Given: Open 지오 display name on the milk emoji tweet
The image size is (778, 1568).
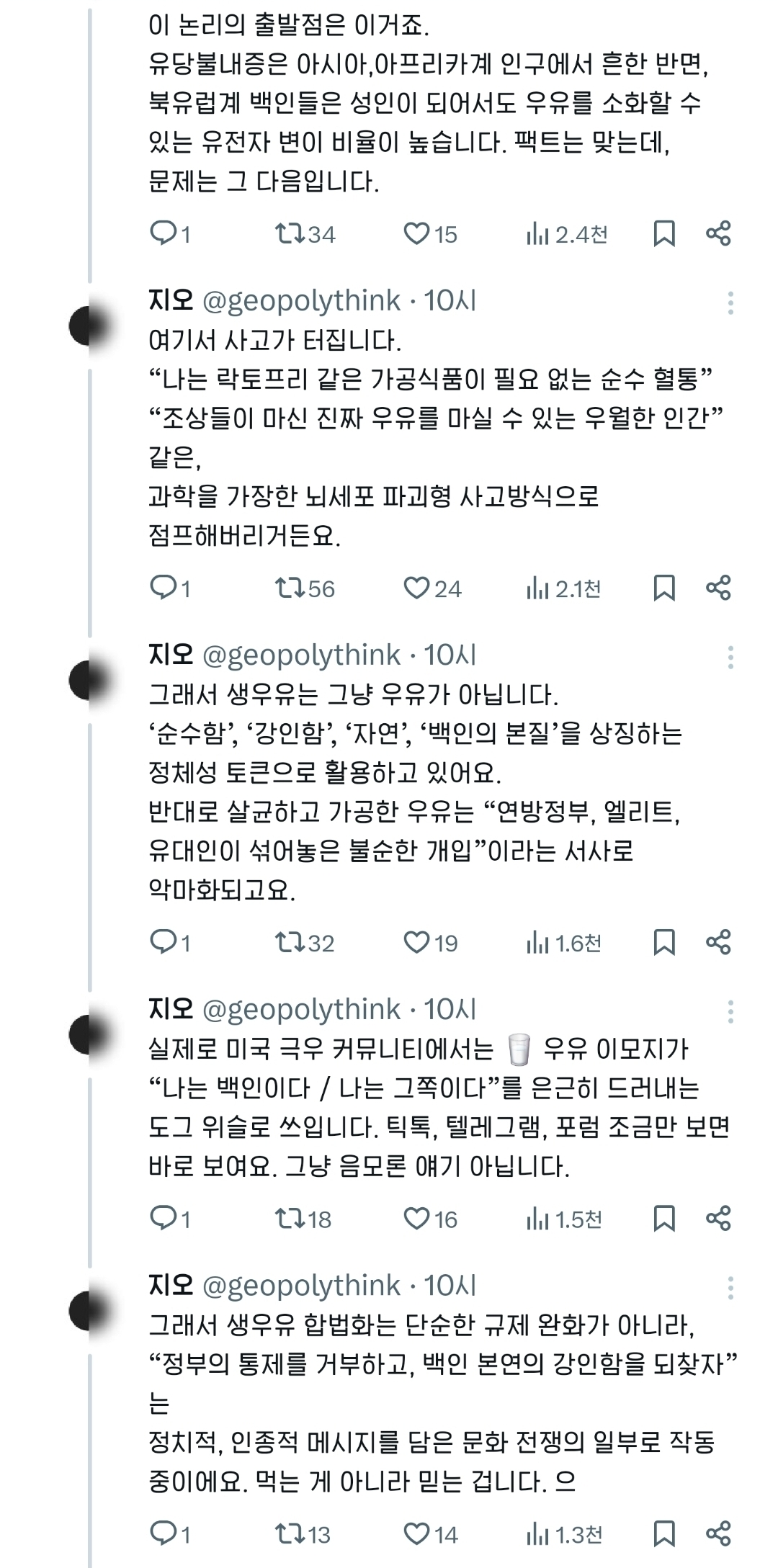Looking at the screenshot, I should [x=171, y=1010].
